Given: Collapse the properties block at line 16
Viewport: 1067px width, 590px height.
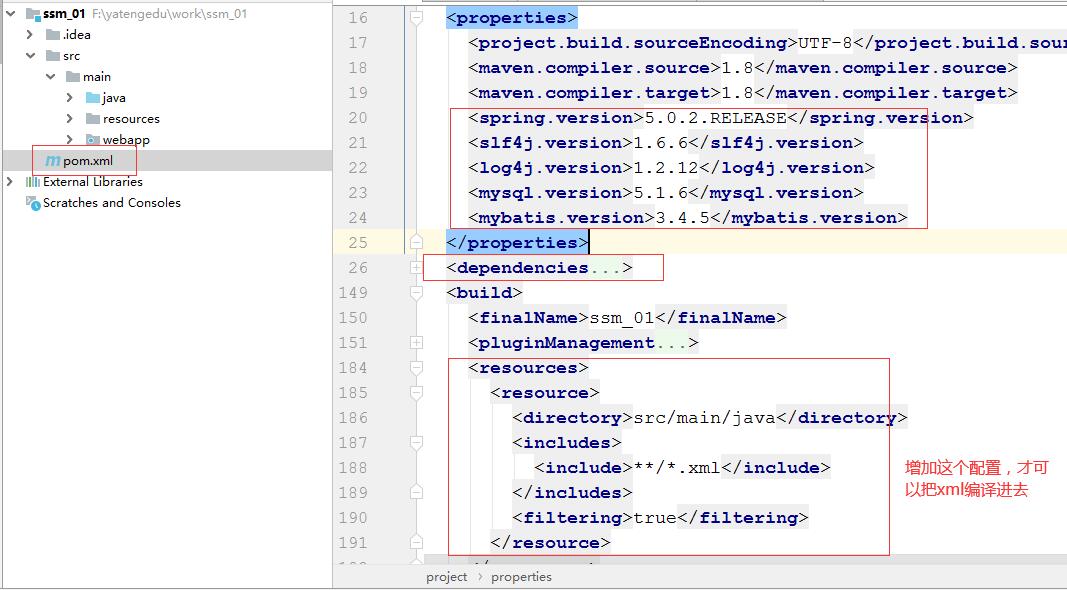Looking at the screenshot, I should (416, 18).
